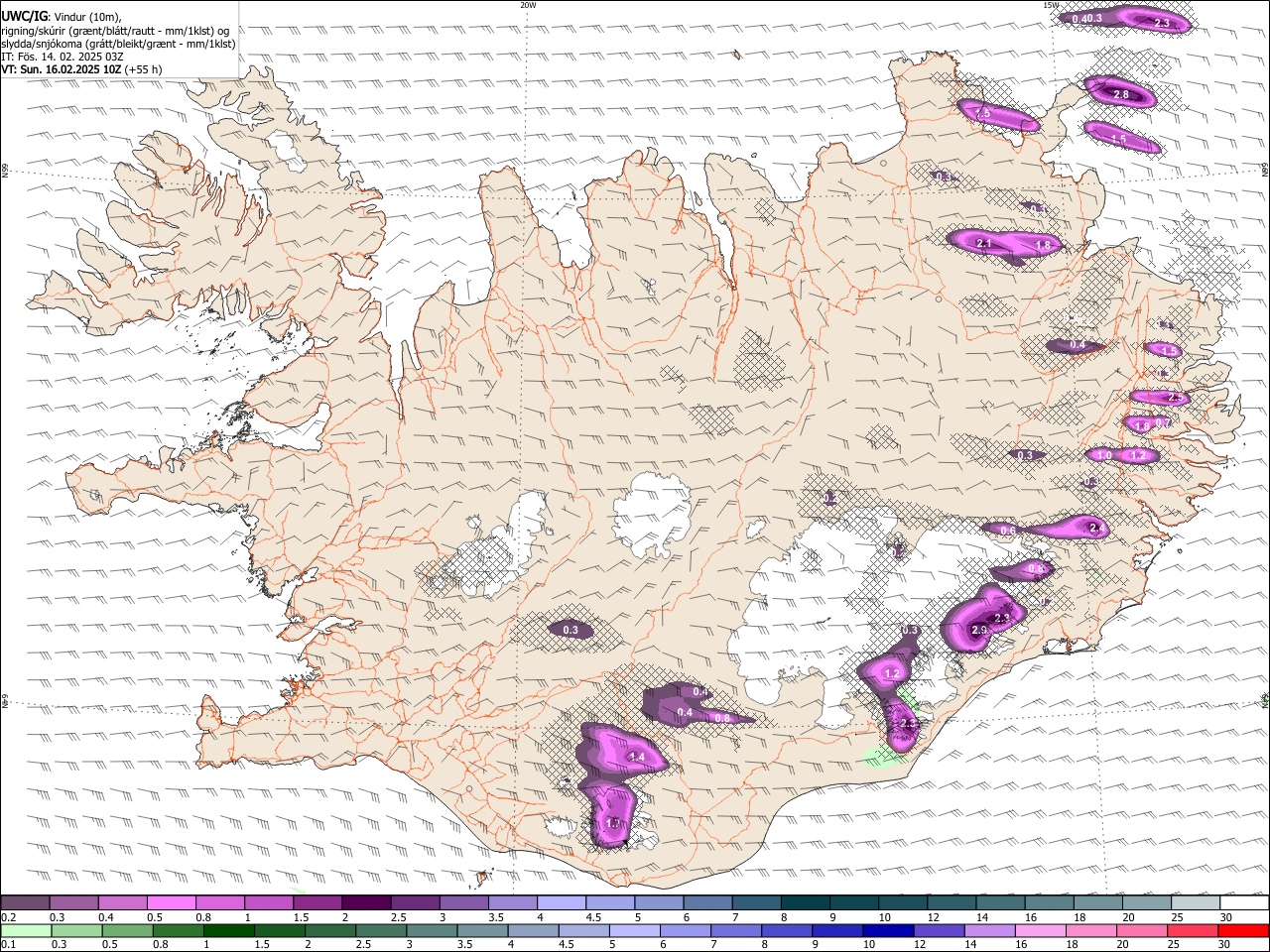Click the 2.1 snowfall value on the map
1270x952 pixels.
pyautogui.click(x=984, y=244)
